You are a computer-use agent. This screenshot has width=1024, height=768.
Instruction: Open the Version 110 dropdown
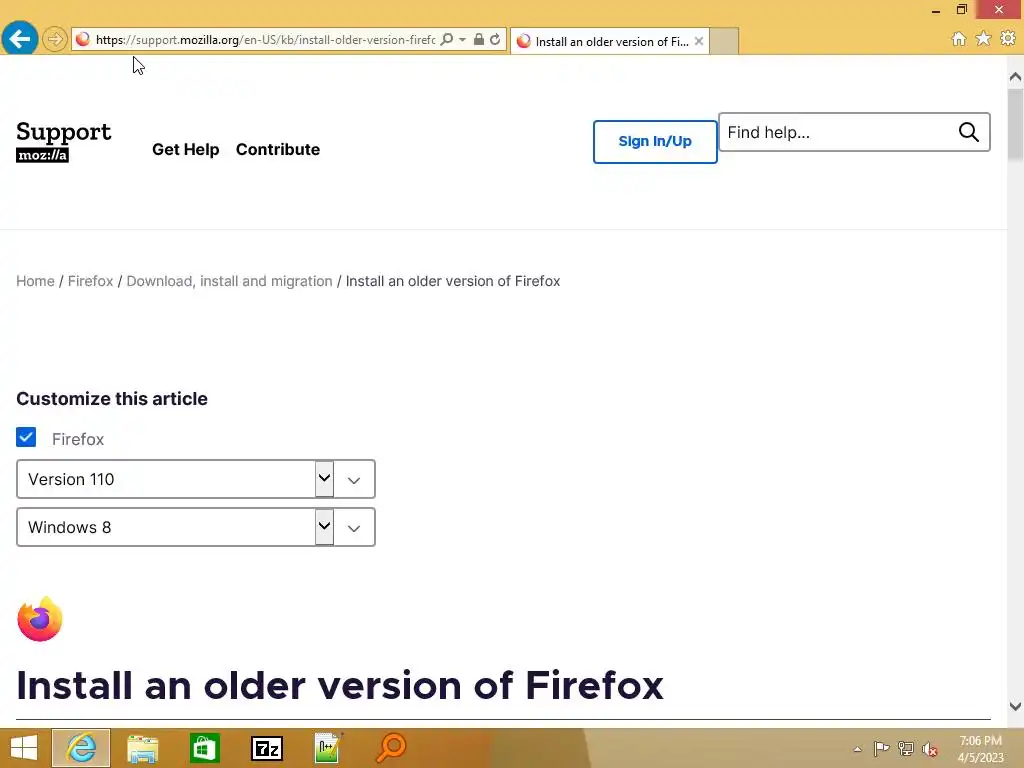195,479
